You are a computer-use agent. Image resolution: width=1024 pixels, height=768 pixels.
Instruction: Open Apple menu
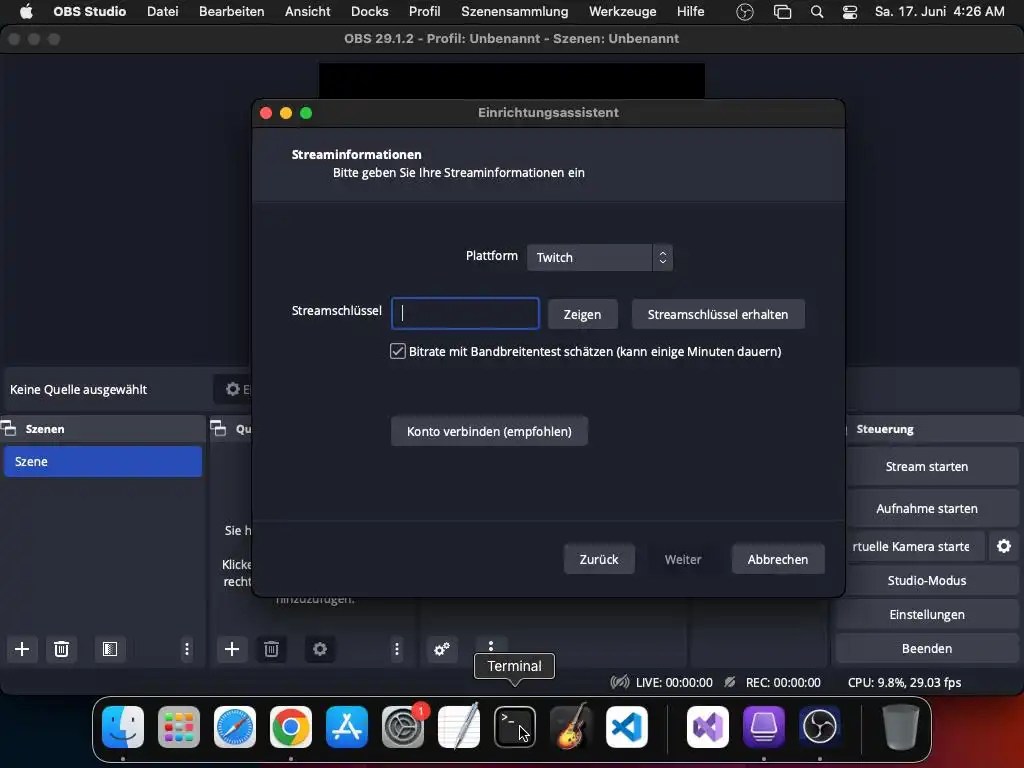click(25, 12)
